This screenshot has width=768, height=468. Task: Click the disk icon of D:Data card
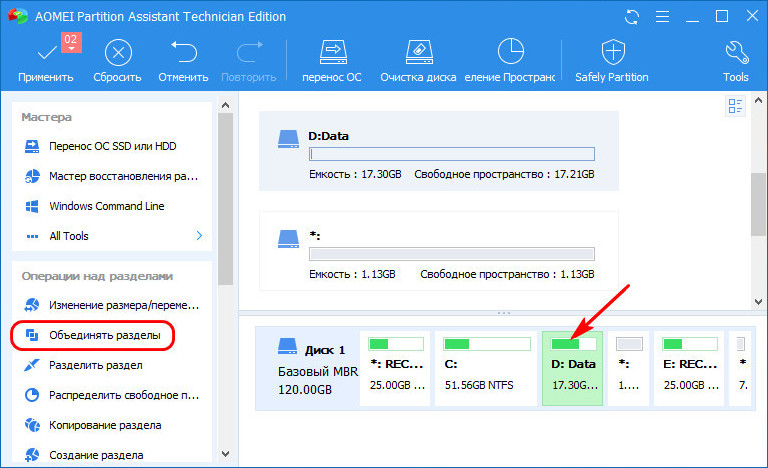288,139
